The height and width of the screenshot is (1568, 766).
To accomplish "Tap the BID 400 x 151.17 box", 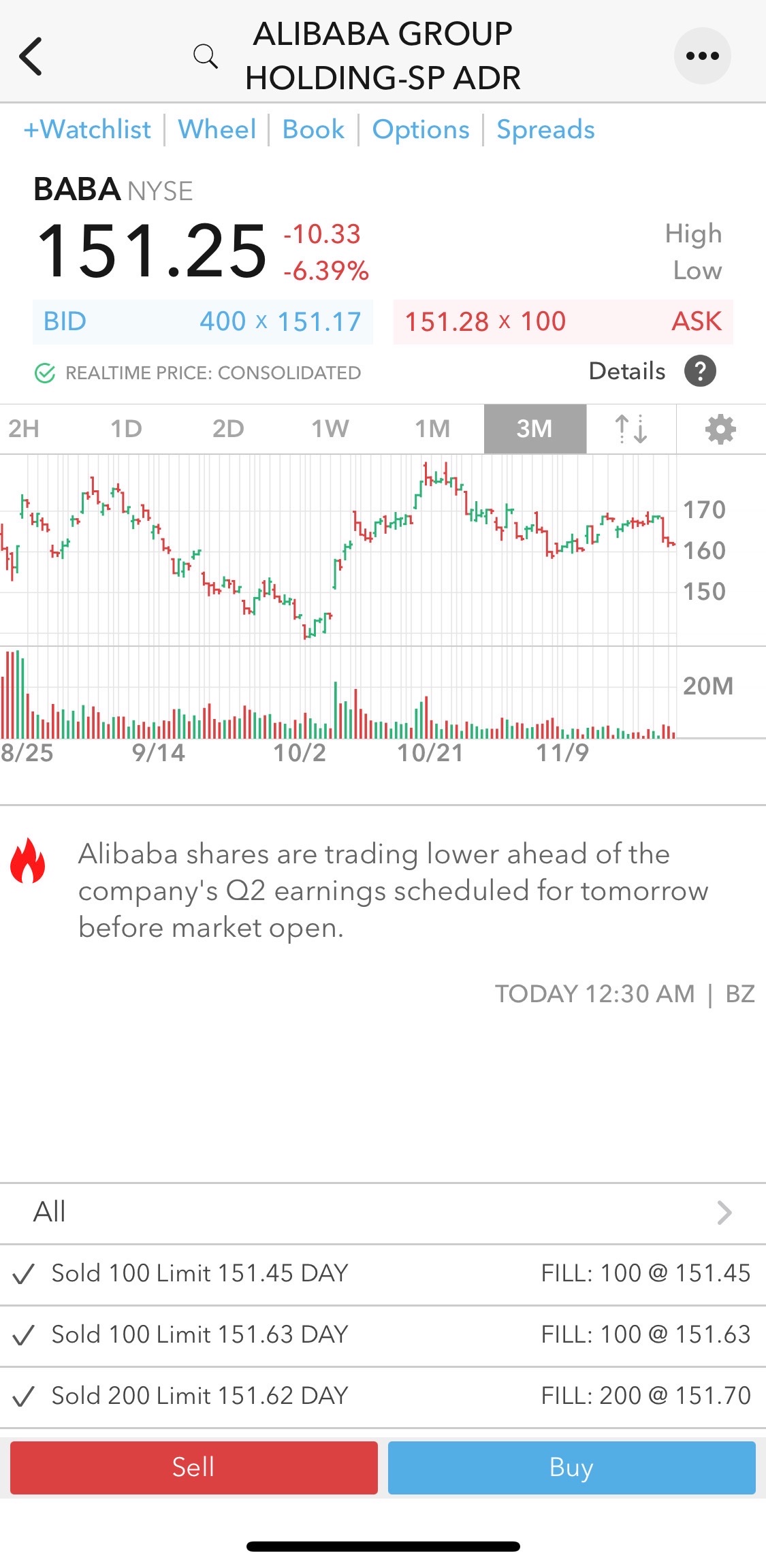I will [x=203, y=321].
